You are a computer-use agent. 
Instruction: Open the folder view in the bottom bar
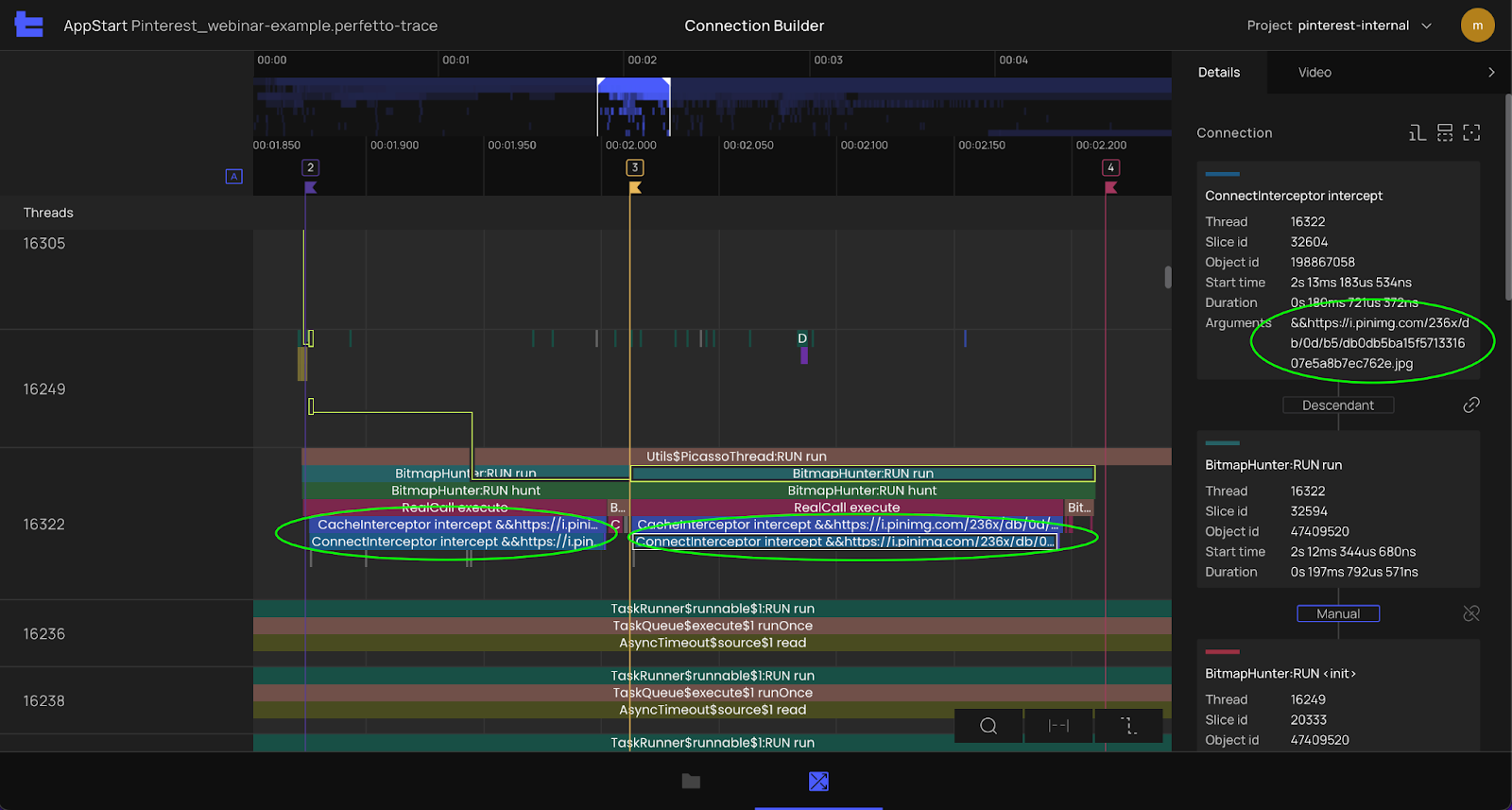(691, 782)
